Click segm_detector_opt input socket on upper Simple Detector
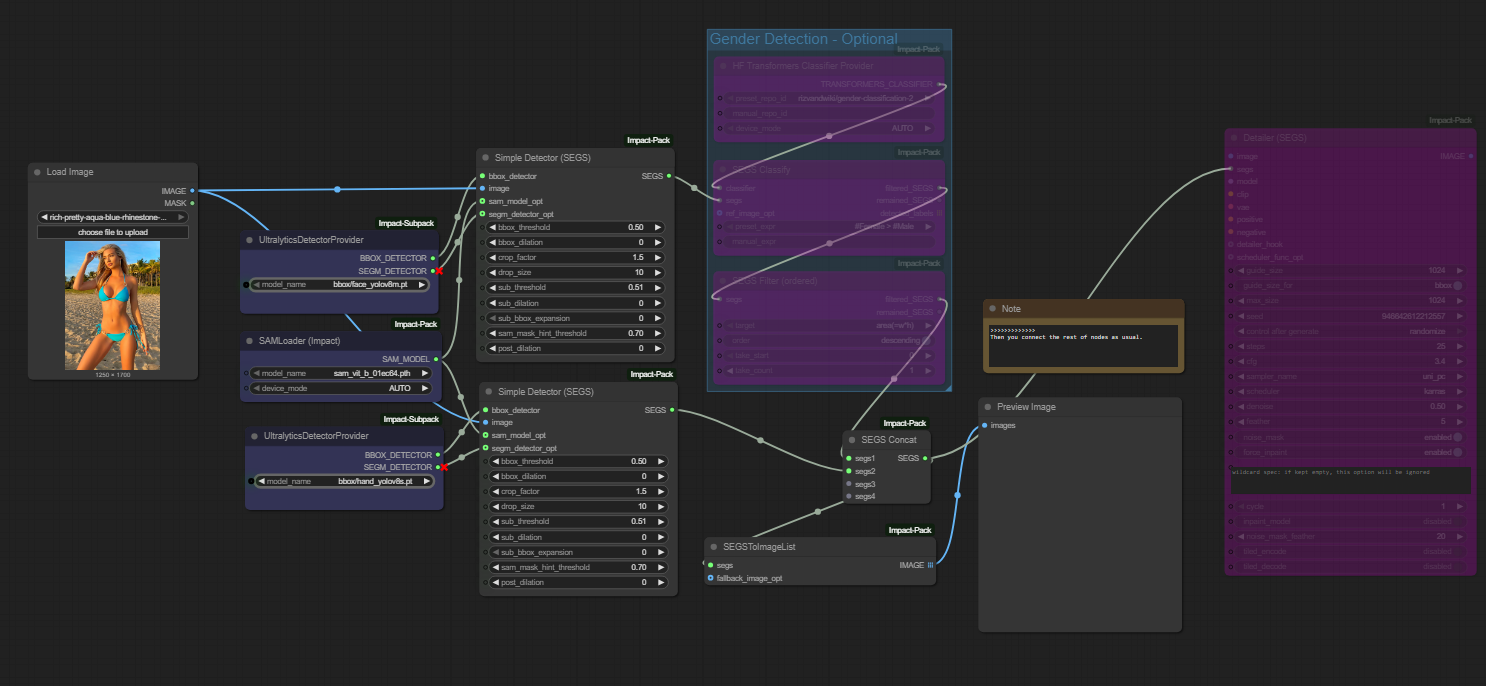Viewport: 1486px width, 686px height. 481,214
